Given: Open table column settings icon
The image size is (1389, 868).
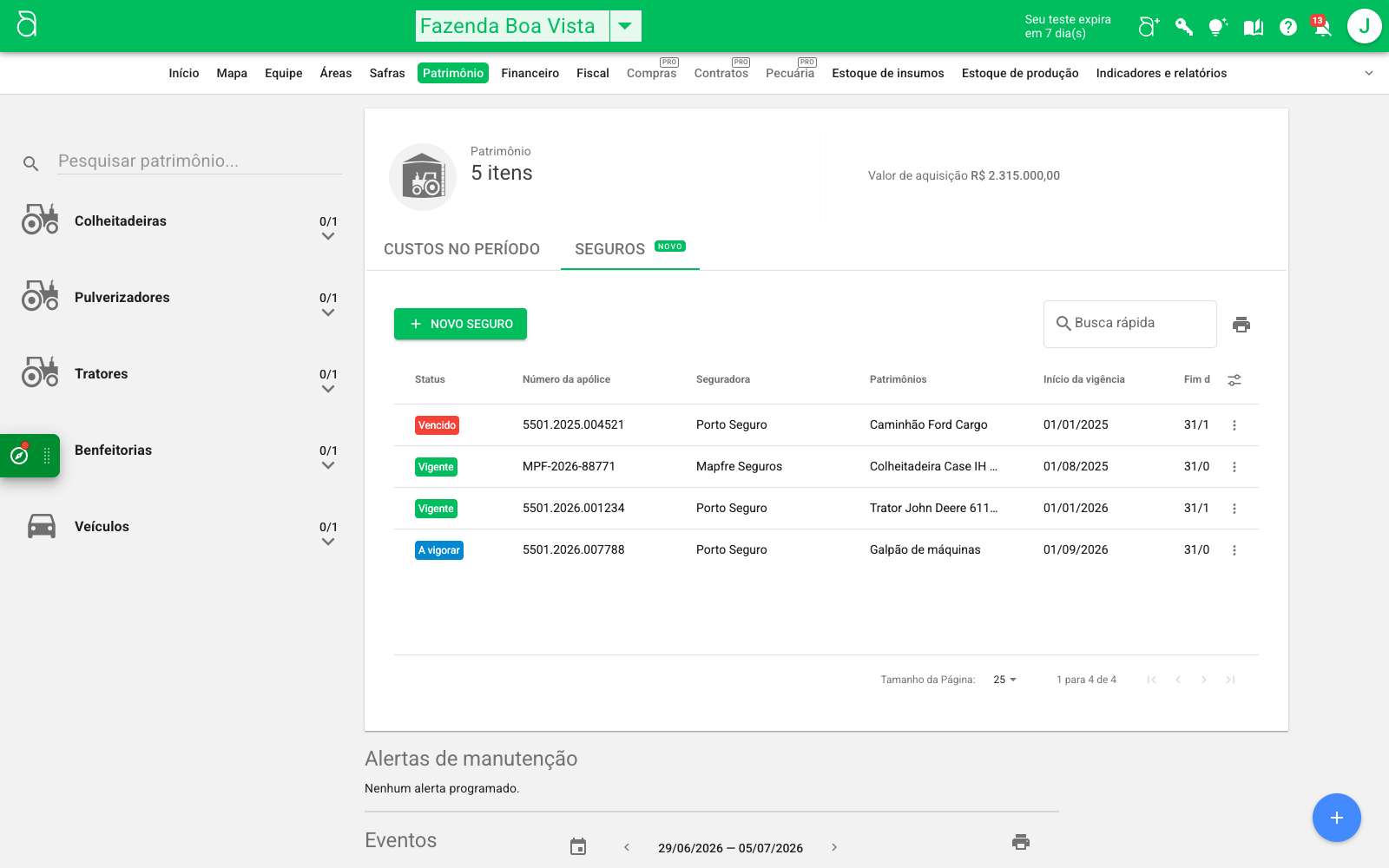Looking at the screenshot, I should (1234, 380).
